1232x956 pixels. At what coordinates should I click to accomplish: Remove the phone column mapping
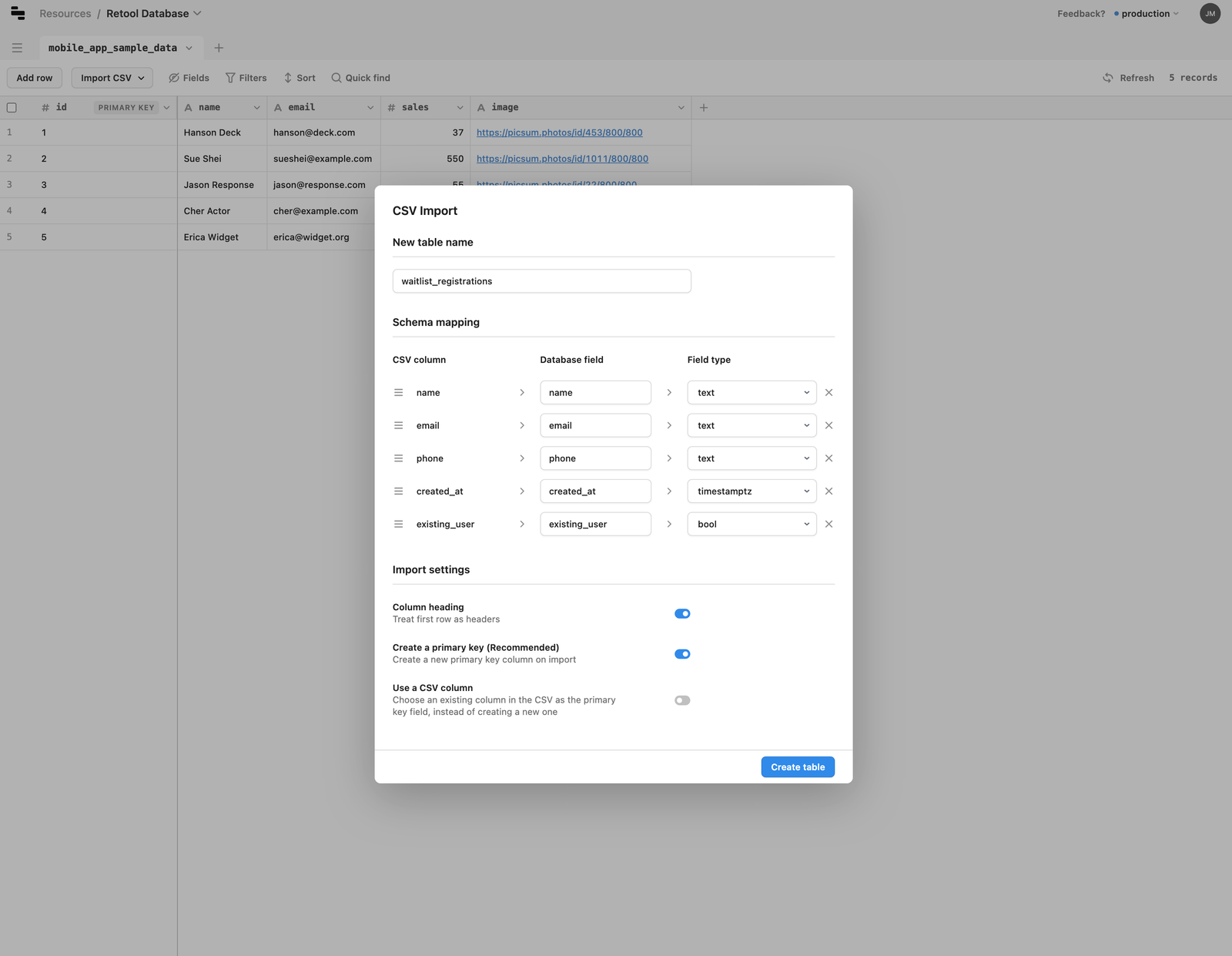829,458
